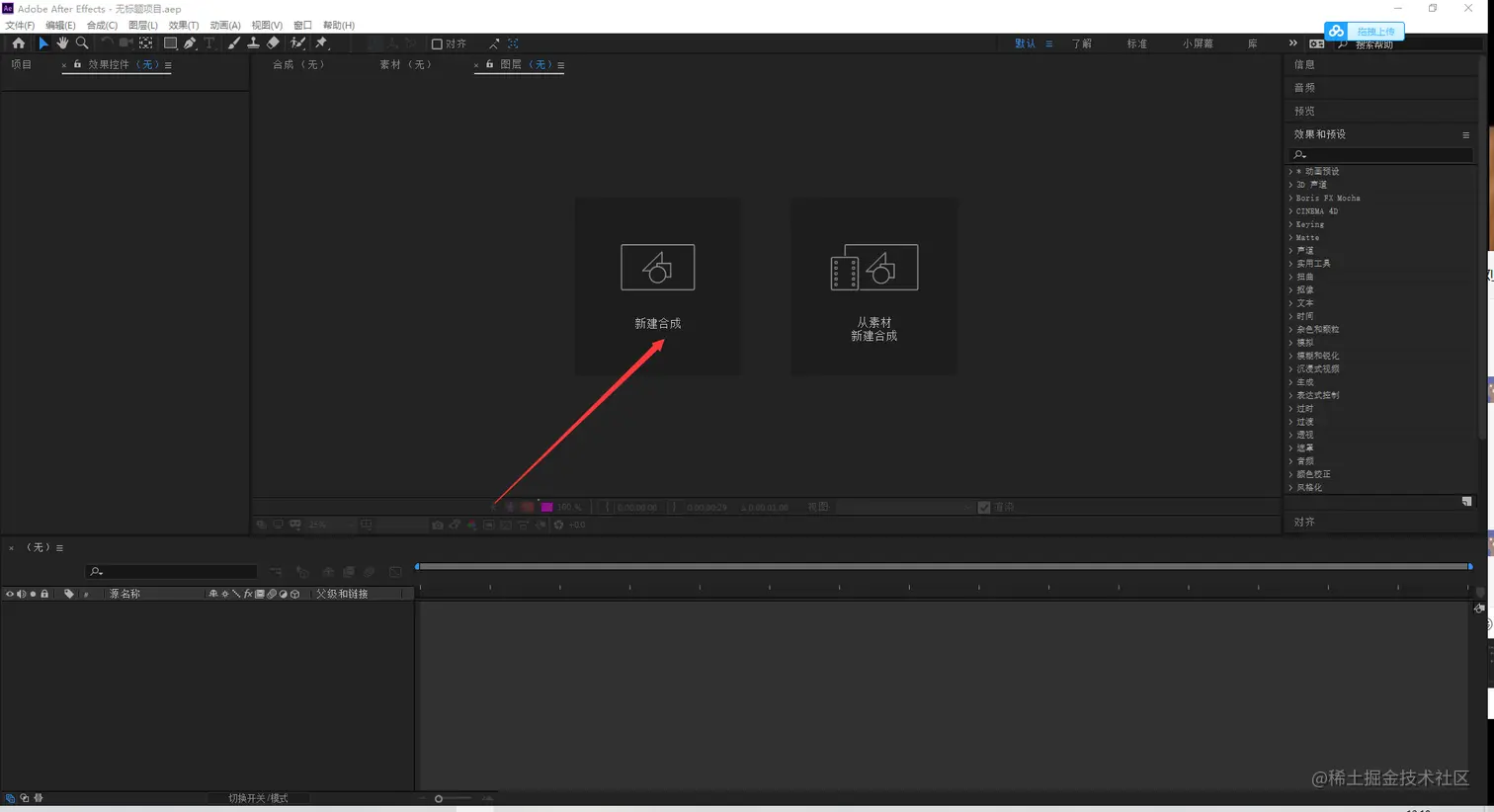
Task: Select the Pen tool
Action: [x=190, y=43]
